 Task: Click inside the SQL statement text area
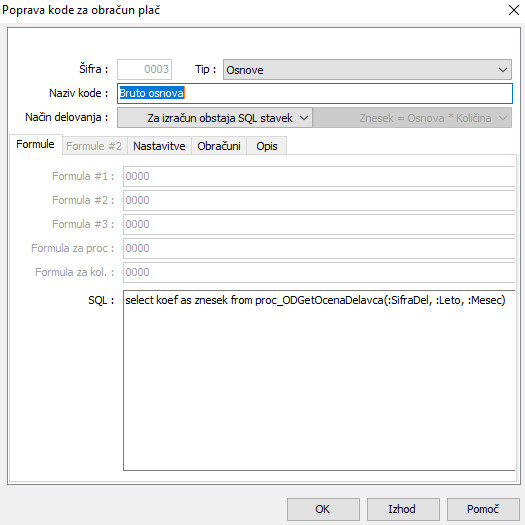319,380
